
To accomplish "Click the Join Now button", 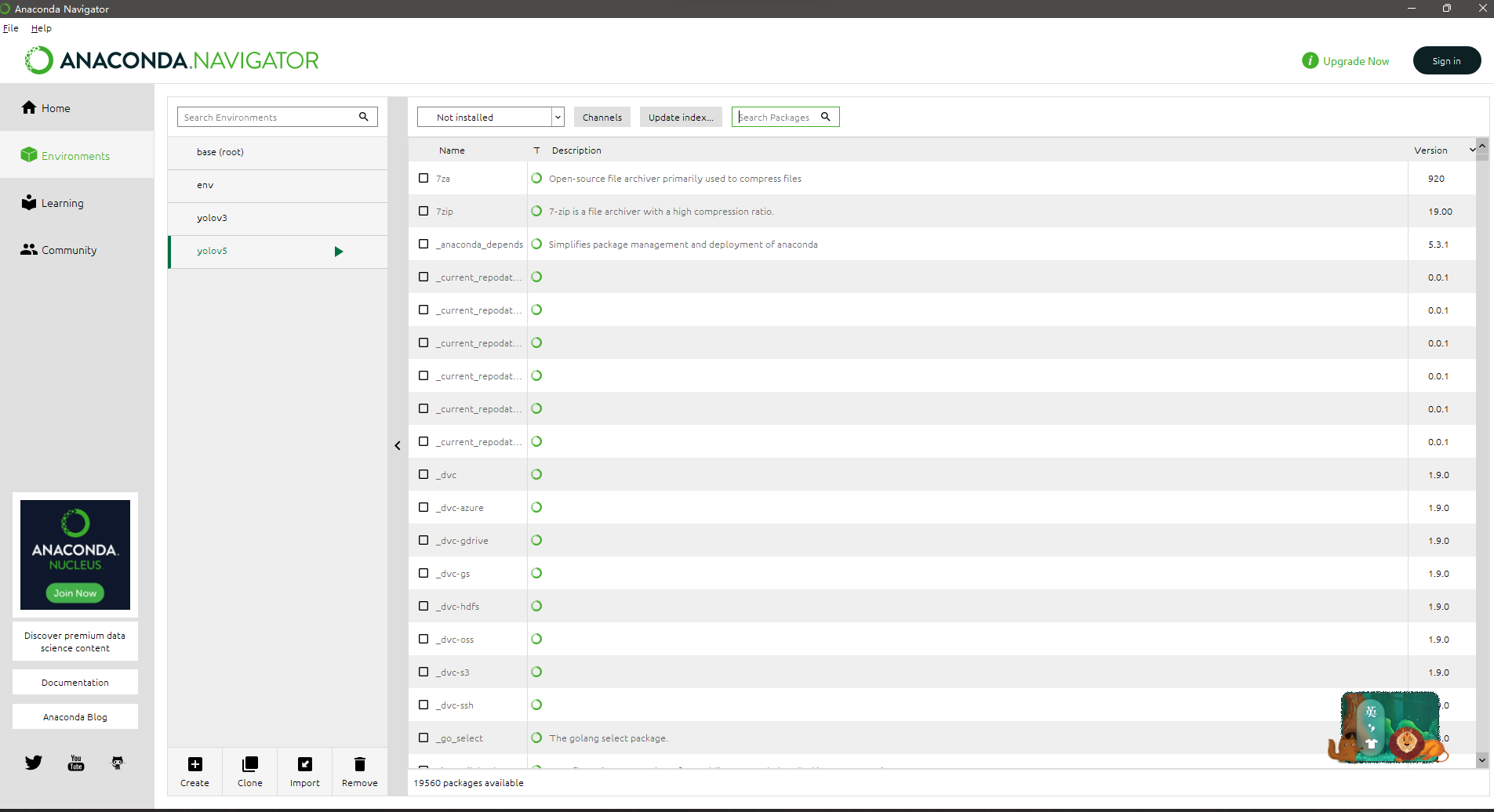I will click(x=75, y=593).
